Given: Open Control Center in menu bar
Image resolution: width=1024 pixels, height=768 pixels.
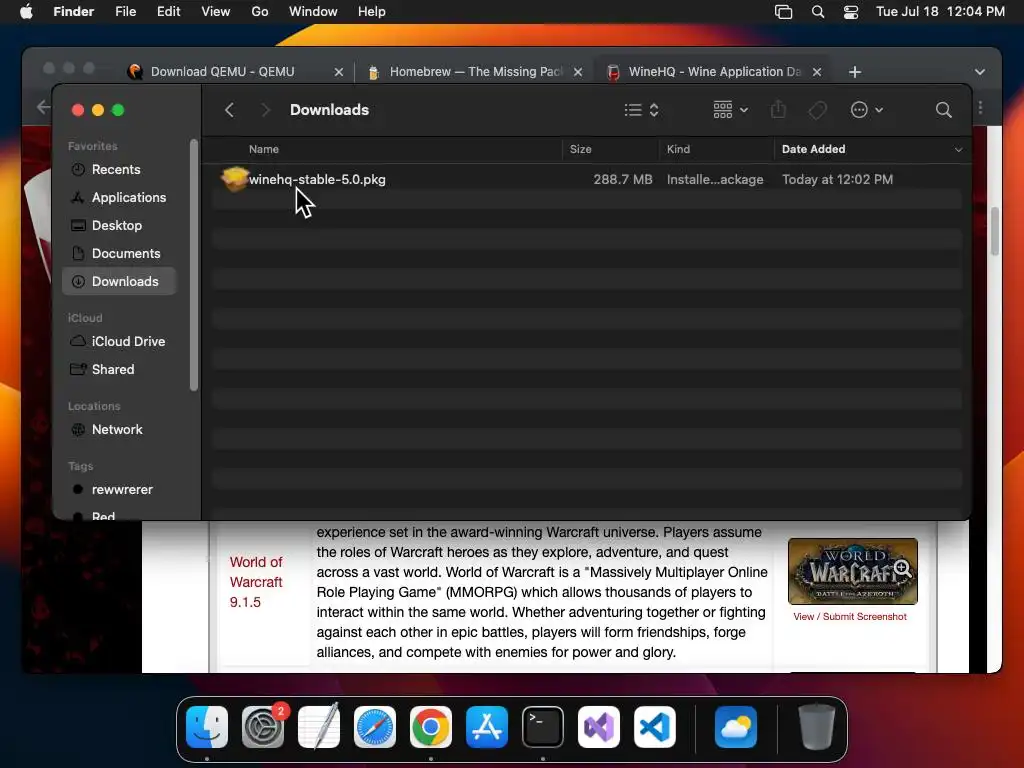Looking at the screenshot, I should 851,12.
